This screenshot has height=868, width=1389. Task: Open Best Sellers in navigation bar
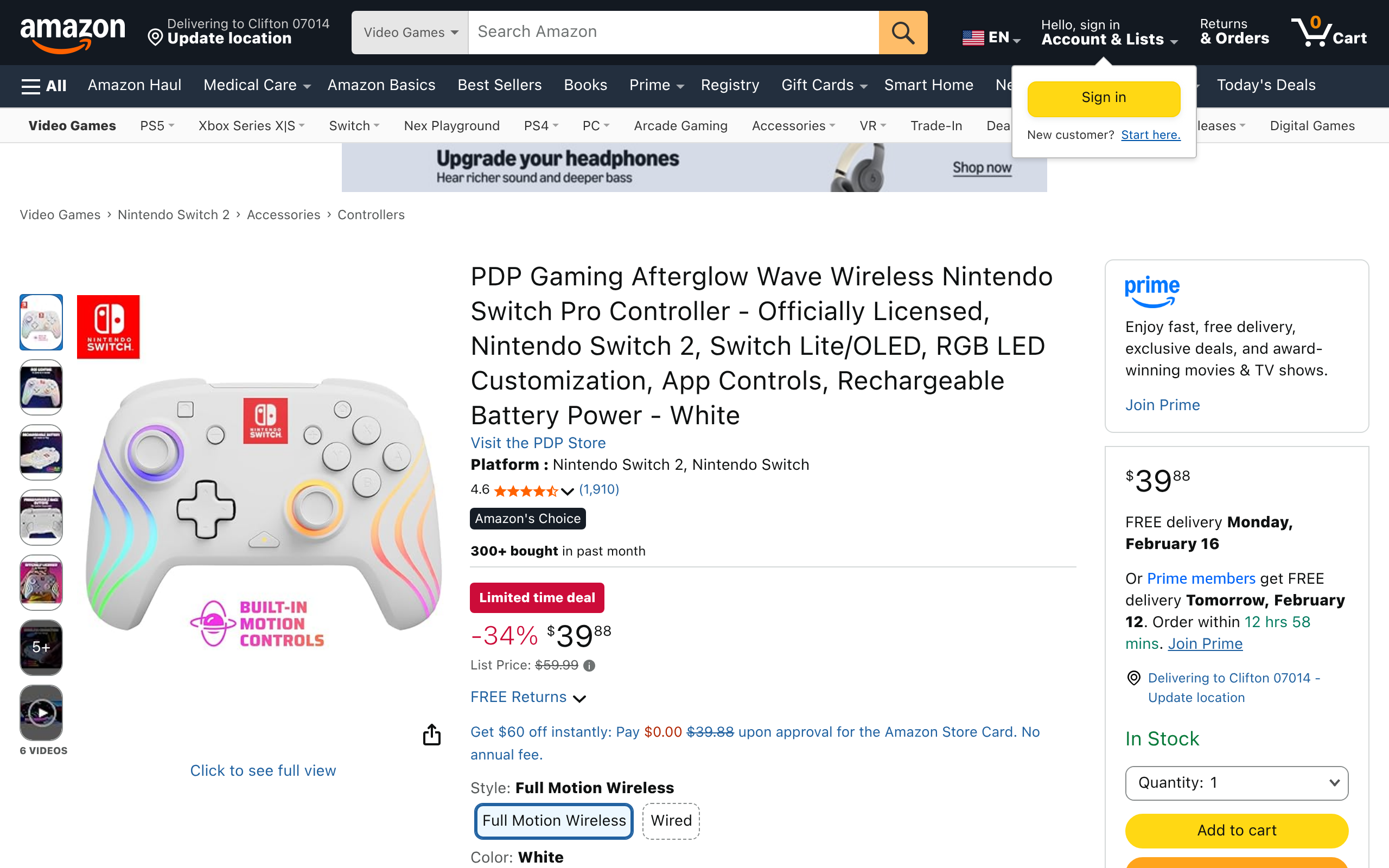pyautogui.click(x=499, y=86)
